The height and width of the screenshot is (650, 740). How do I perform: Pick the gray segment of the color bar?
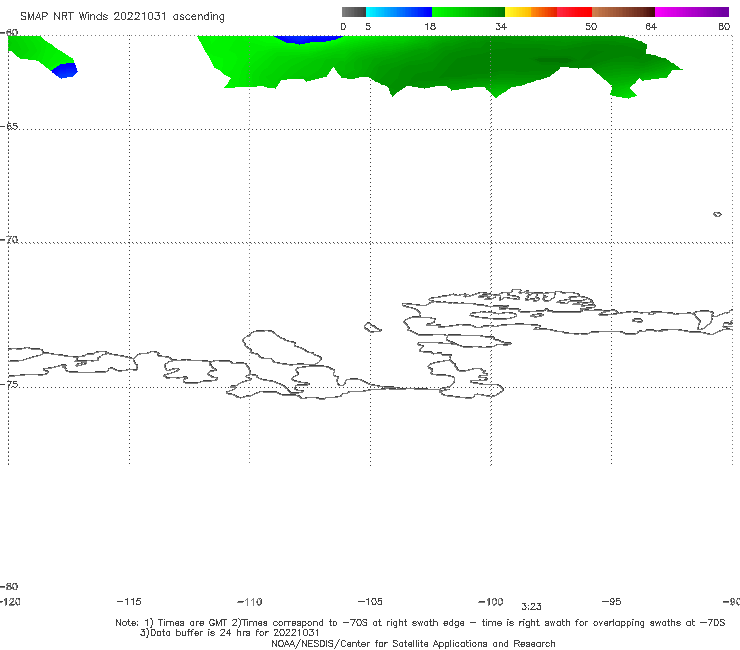pos(353,12)
